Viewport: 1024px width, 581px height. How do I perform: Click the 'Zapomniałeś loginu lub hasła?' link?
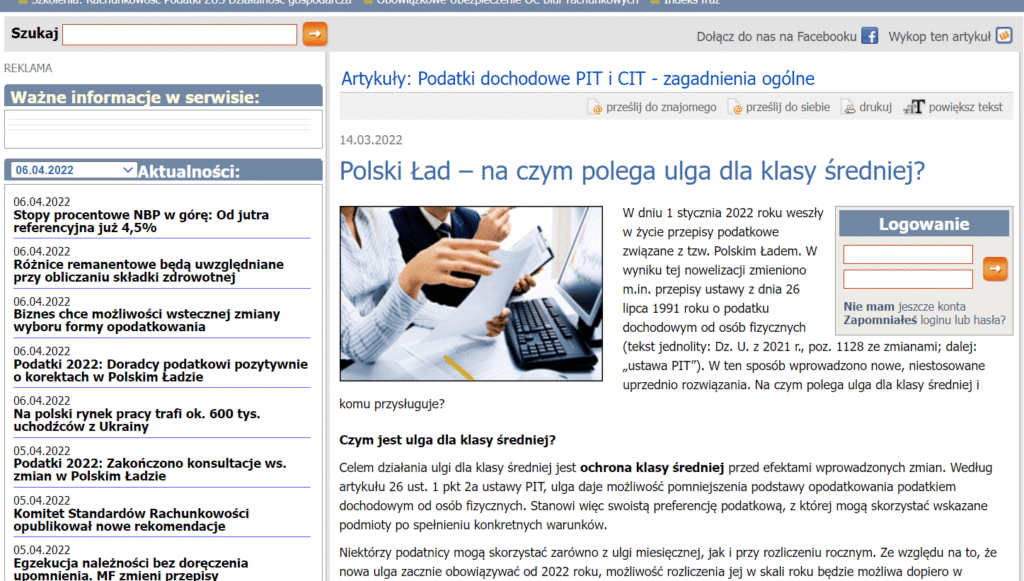(924, 321)
